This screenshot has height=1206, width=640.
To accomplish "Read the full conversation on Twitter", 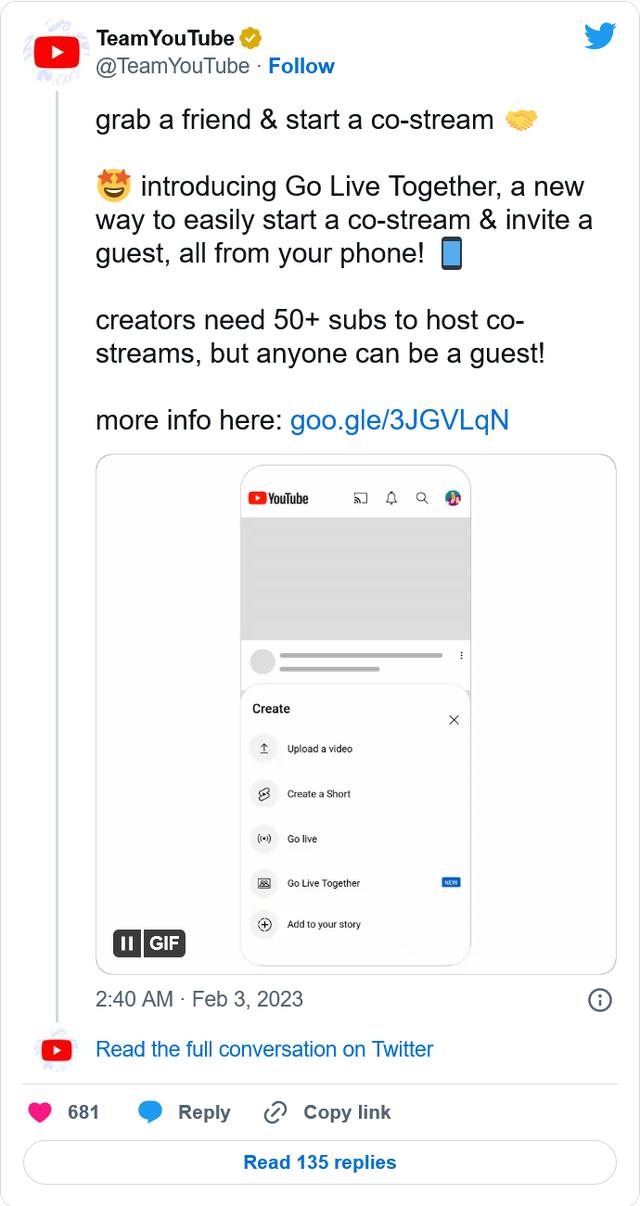I will tap(264, 1050).
